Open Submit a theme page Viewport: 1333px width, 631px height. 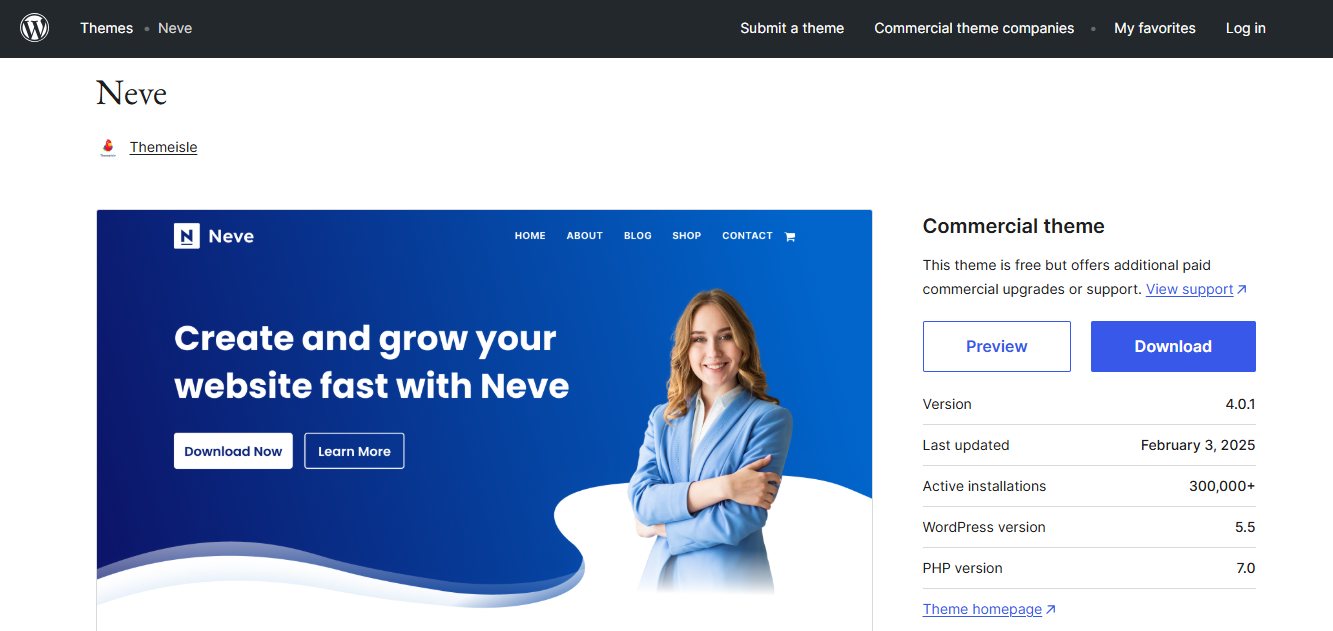(x=792, y=28)
